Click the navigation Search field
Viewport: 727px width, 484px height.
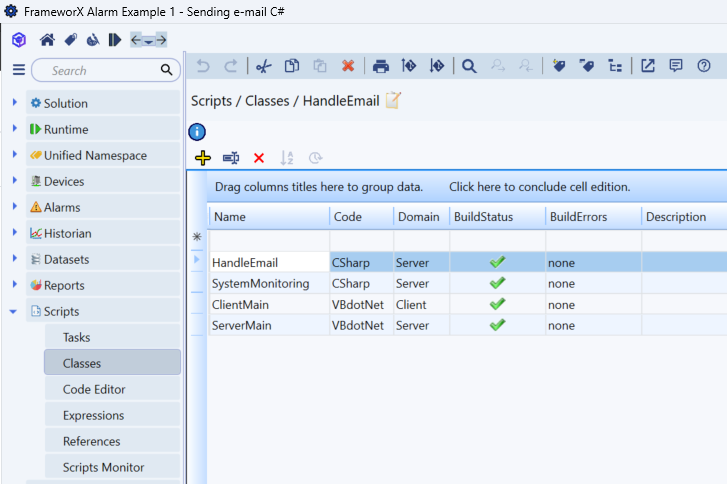[x=100, y=71]
